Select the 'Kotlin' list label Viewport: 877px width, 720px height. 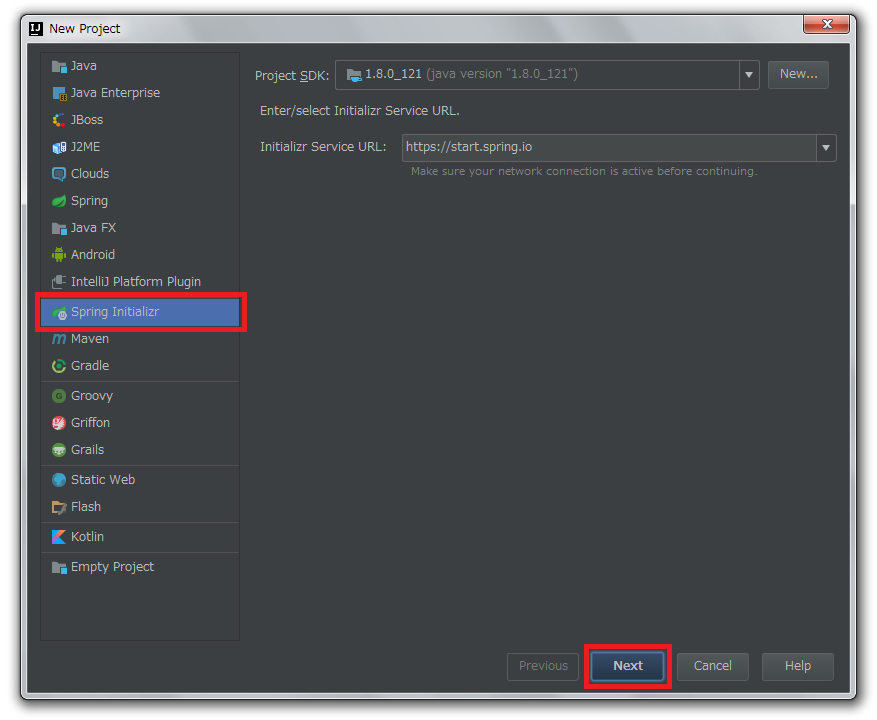pos(87,537)
